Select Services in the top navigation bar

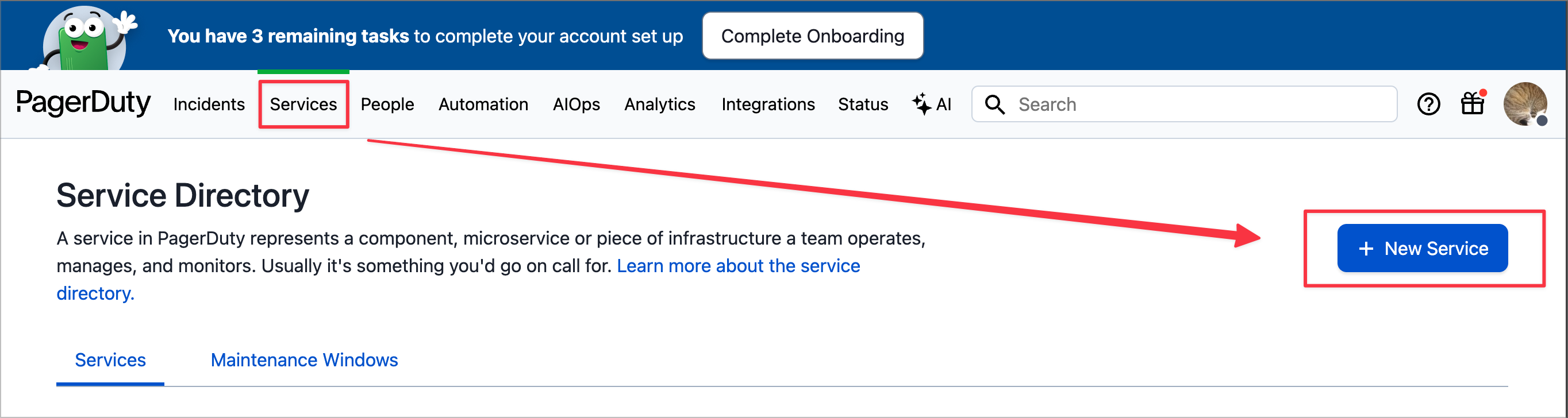pos(303,104)
